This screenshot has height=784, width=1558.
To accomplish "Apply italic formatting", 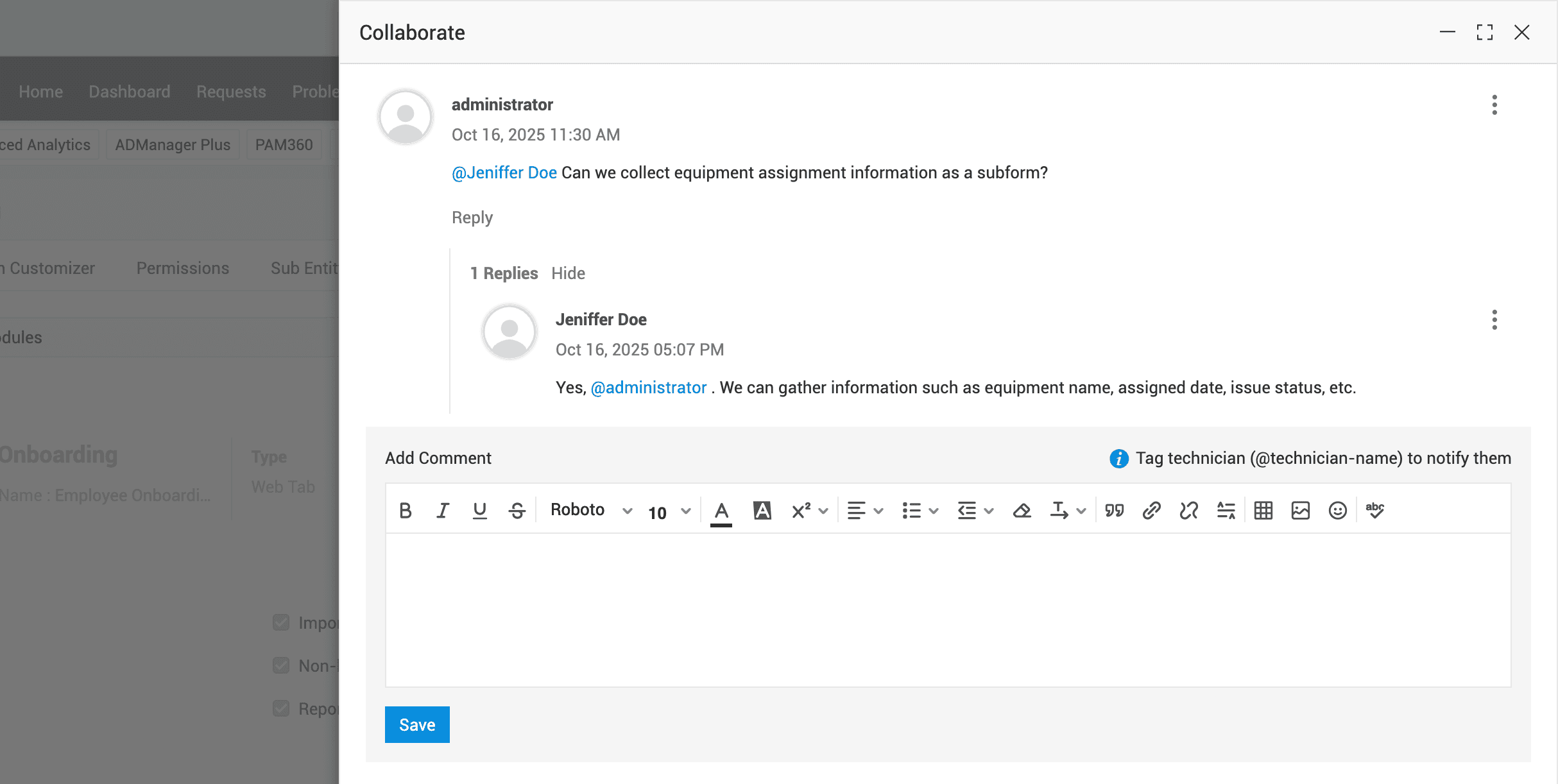I will point(442,511).
